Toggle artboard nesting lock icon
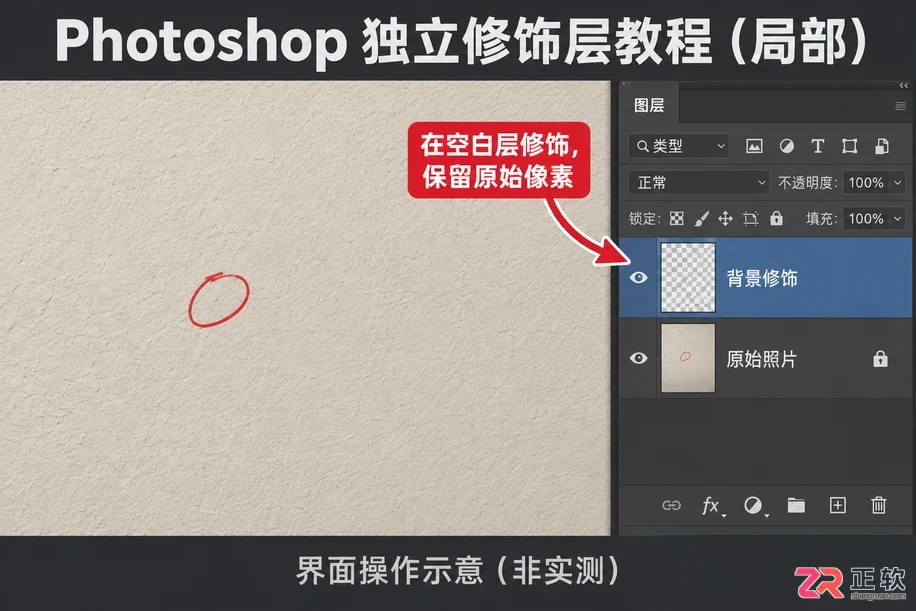 [750, 218]
